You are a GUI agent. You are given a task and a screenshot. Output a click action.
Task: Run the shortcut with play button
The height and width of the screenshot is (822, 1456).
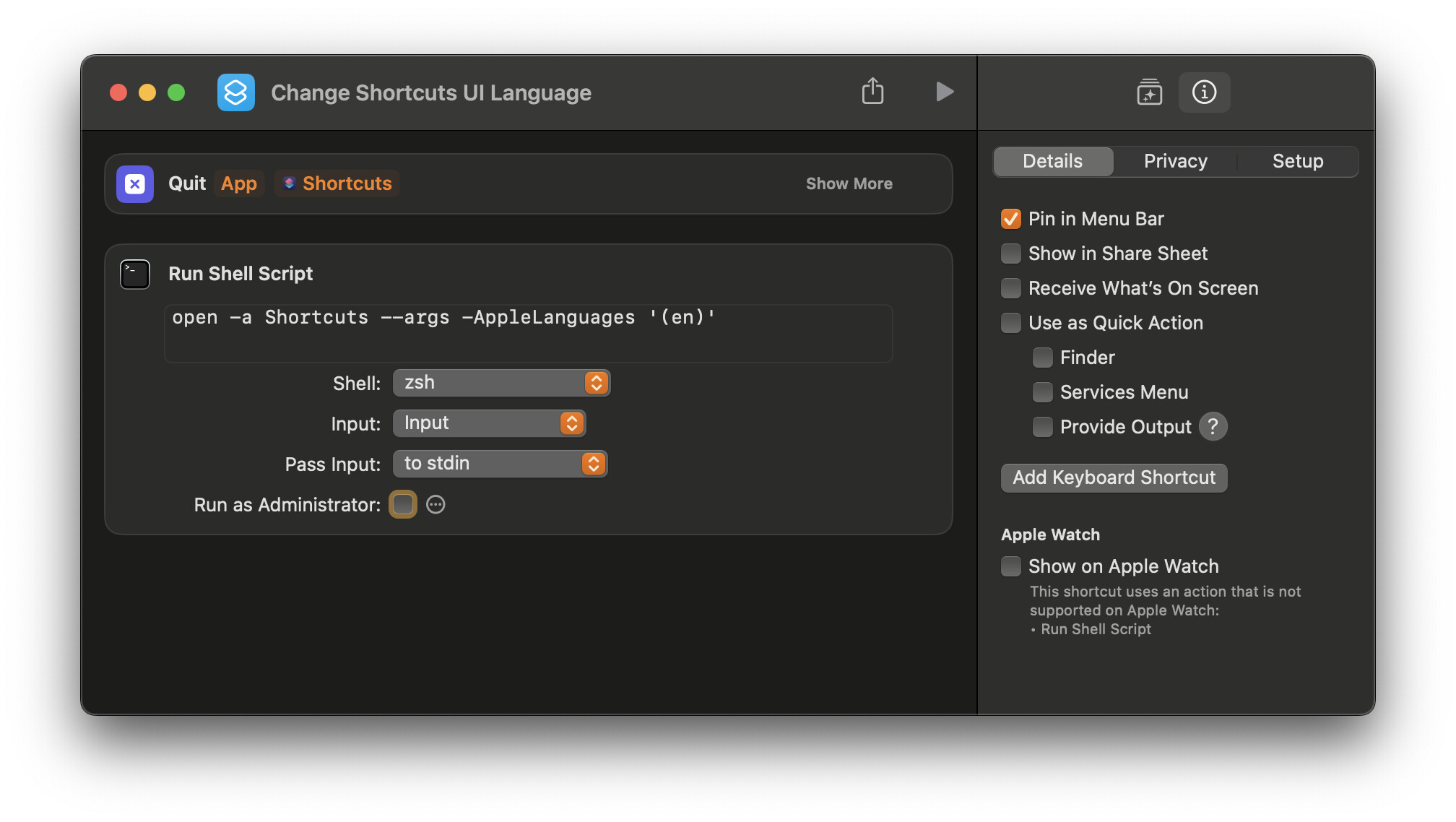(944, 92)
